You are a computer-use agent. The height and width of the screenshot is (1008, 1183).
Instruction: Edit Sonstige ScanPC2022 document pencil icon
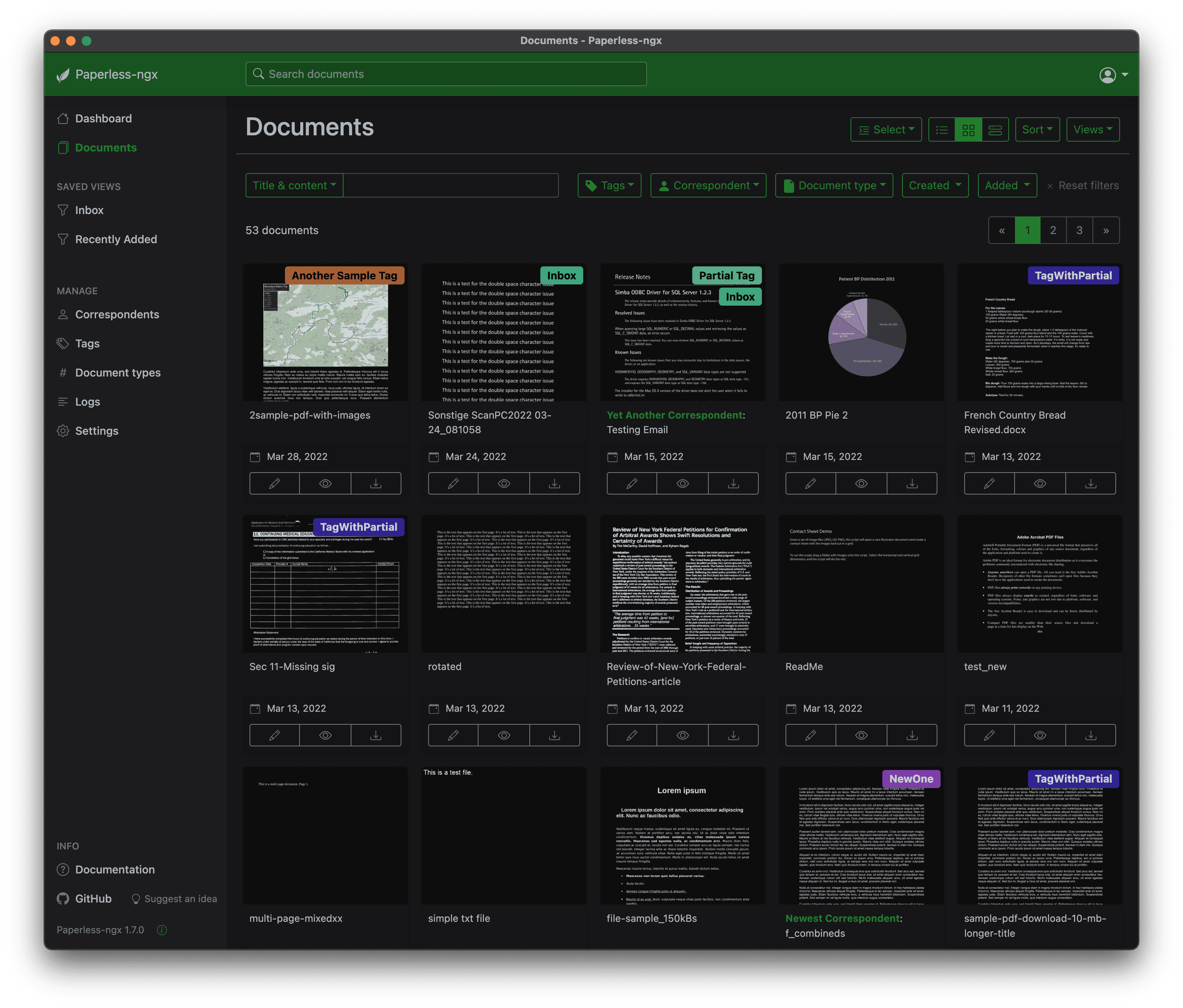coord(453,484)
